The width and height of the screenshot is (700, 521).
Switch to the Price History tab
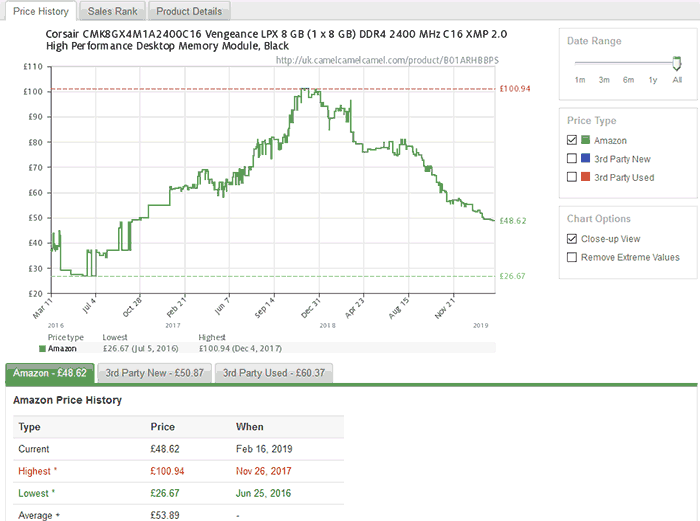point(41,11)
